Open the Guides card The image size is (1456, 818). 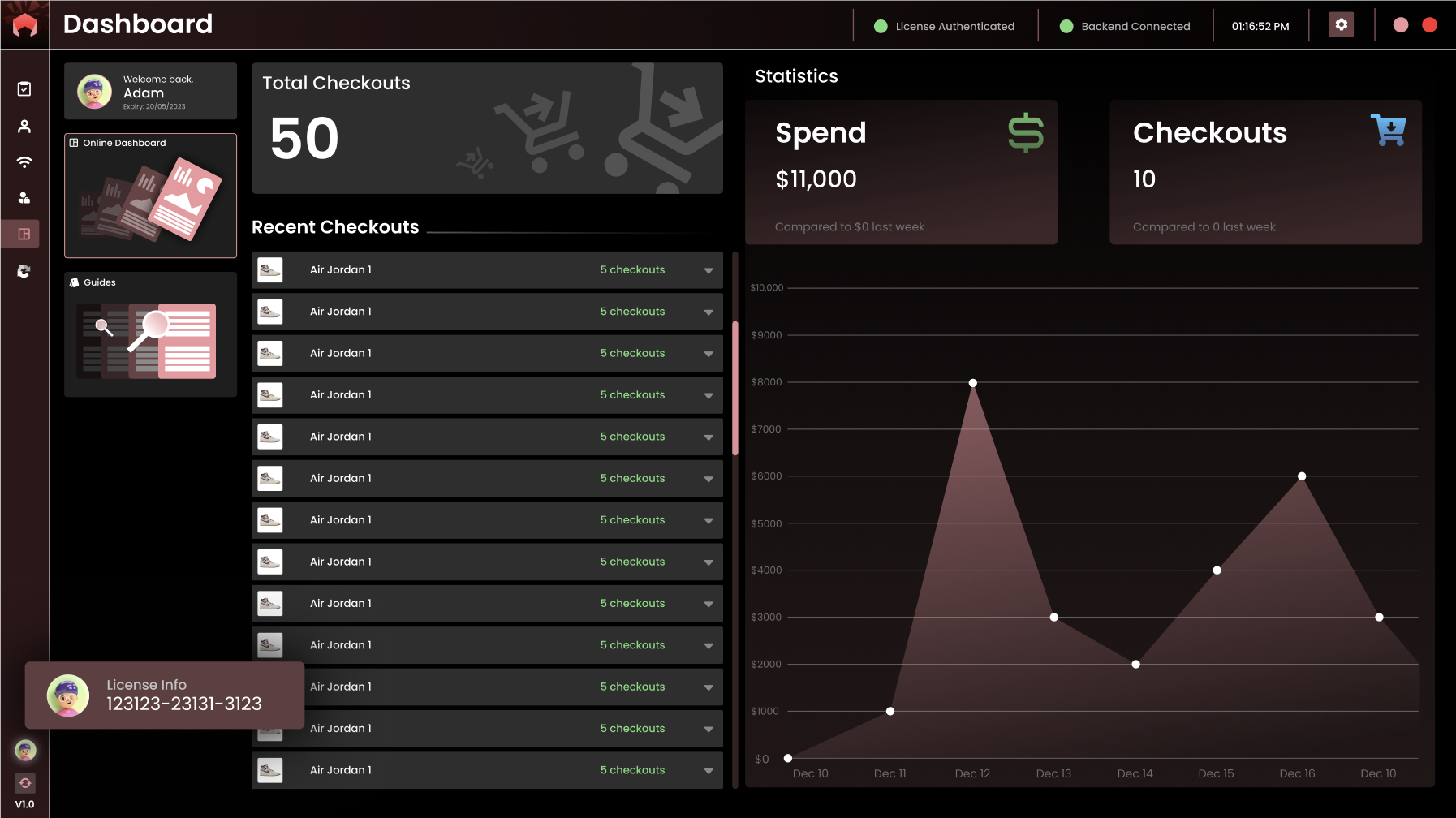tap(150, 334)
